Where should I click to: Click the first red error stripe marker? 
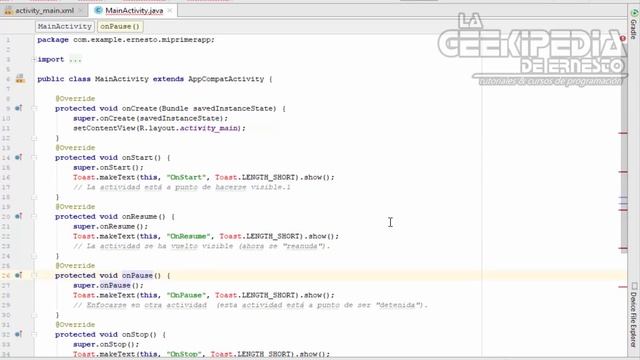pyautogui.click(x=623, y=133)
